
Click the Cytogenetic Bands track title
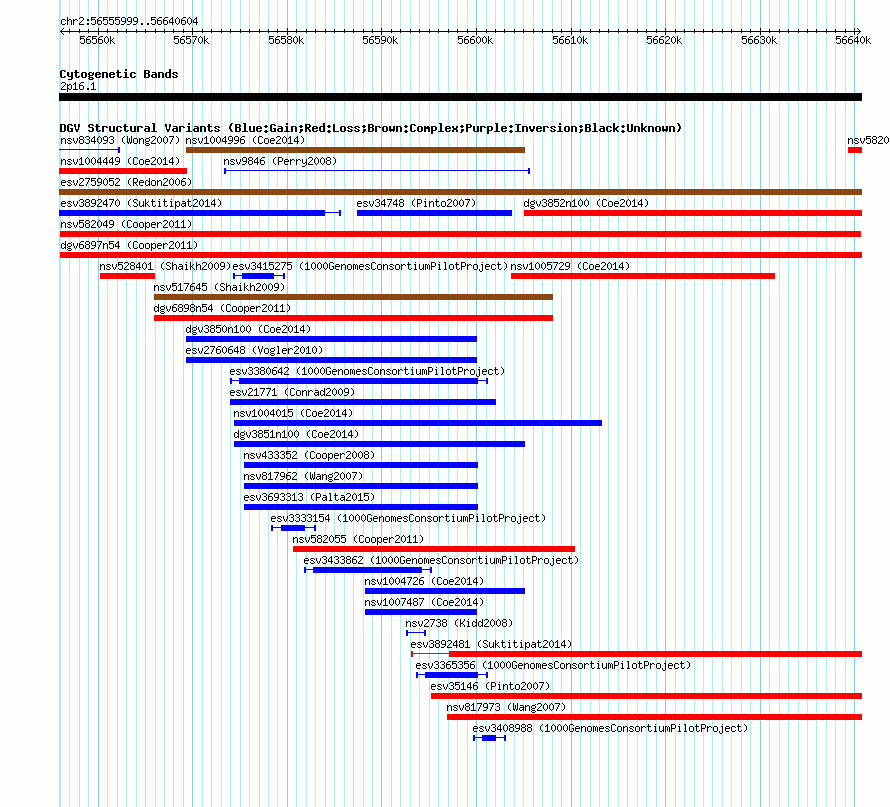(x=119, y=74)
